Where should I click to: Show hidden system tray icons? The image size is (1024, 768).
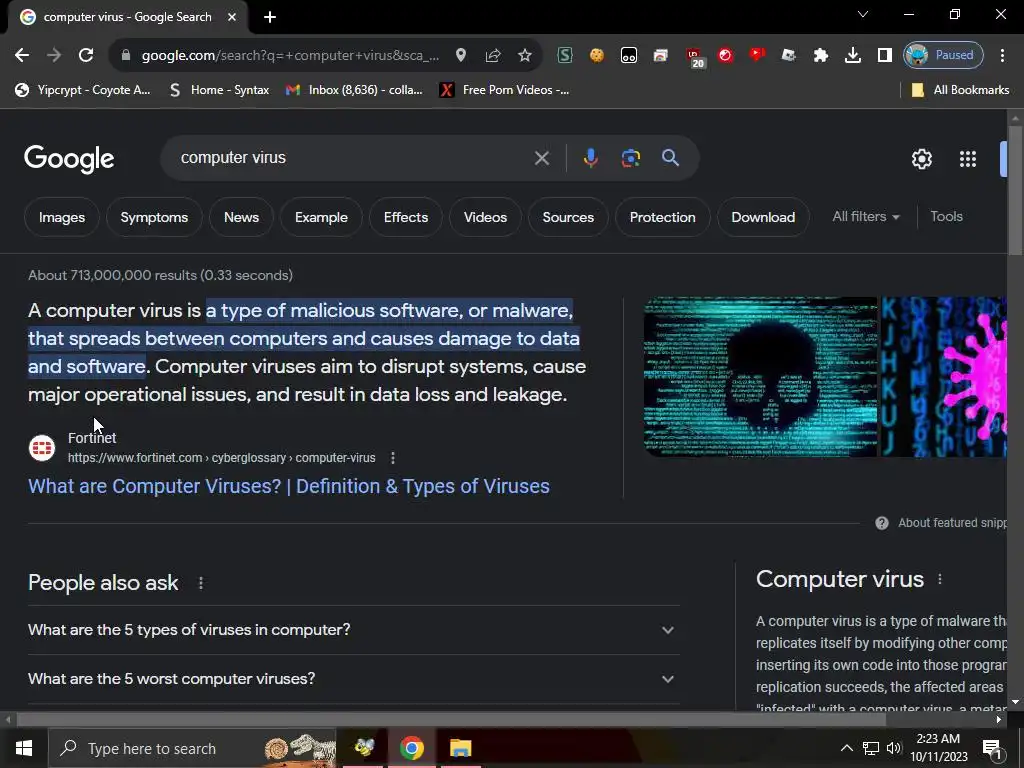[846, 748]
